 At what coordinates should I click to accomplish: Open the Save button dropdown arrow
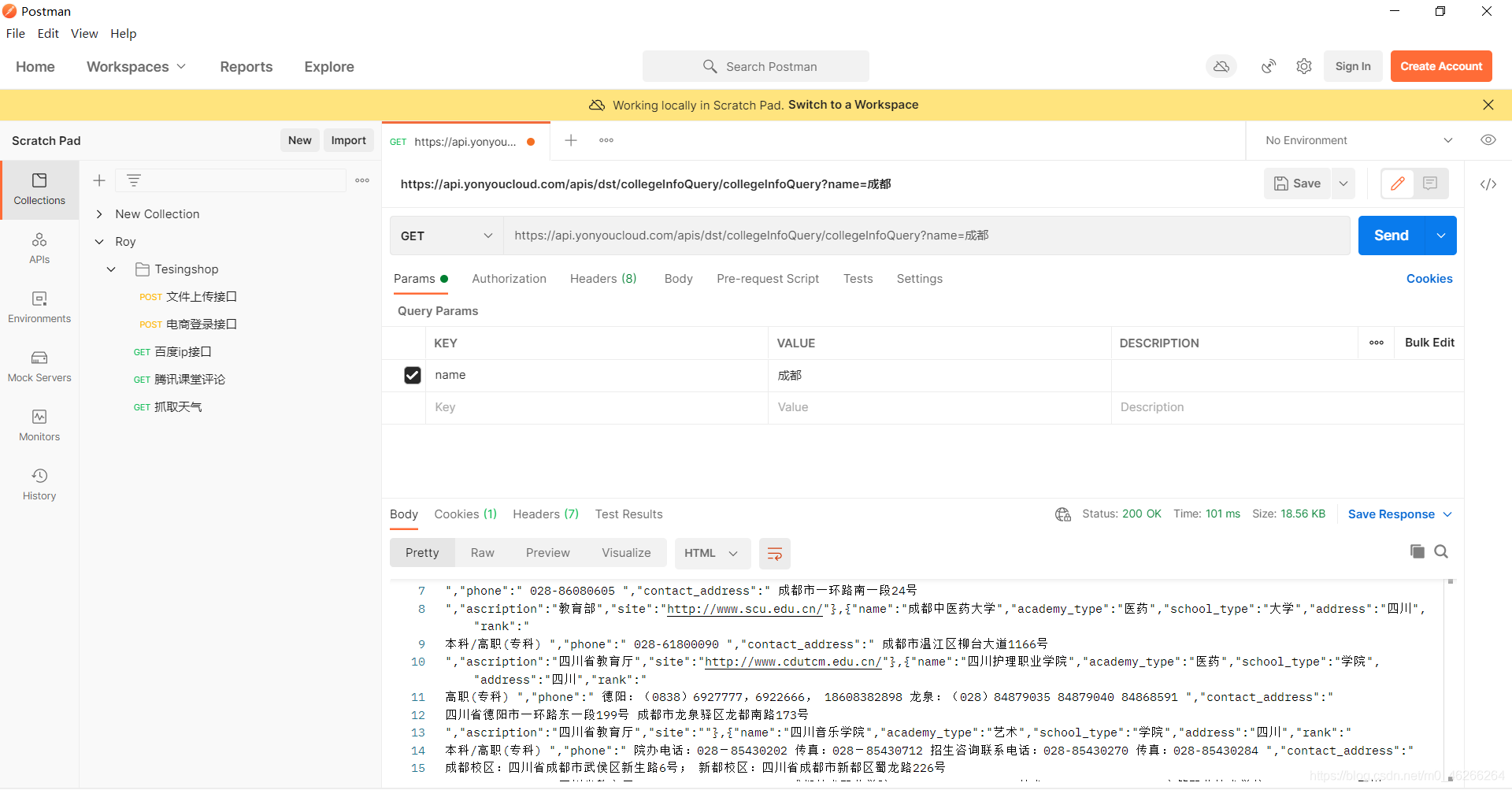pos(1343,184)
